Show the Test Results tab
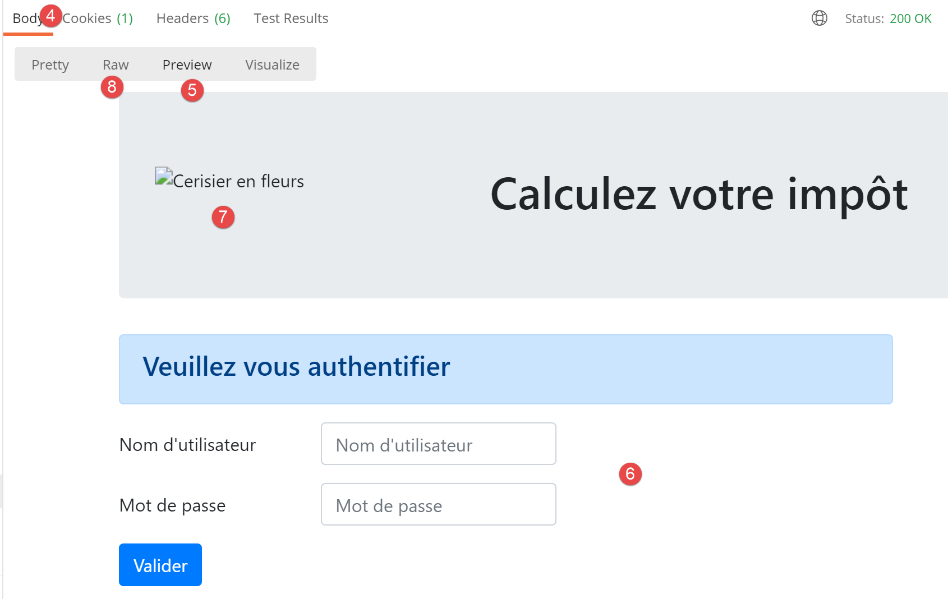Image resolution: width=948 pixels, height=599 pixels. pyautogui.click(x=291, y=18)
